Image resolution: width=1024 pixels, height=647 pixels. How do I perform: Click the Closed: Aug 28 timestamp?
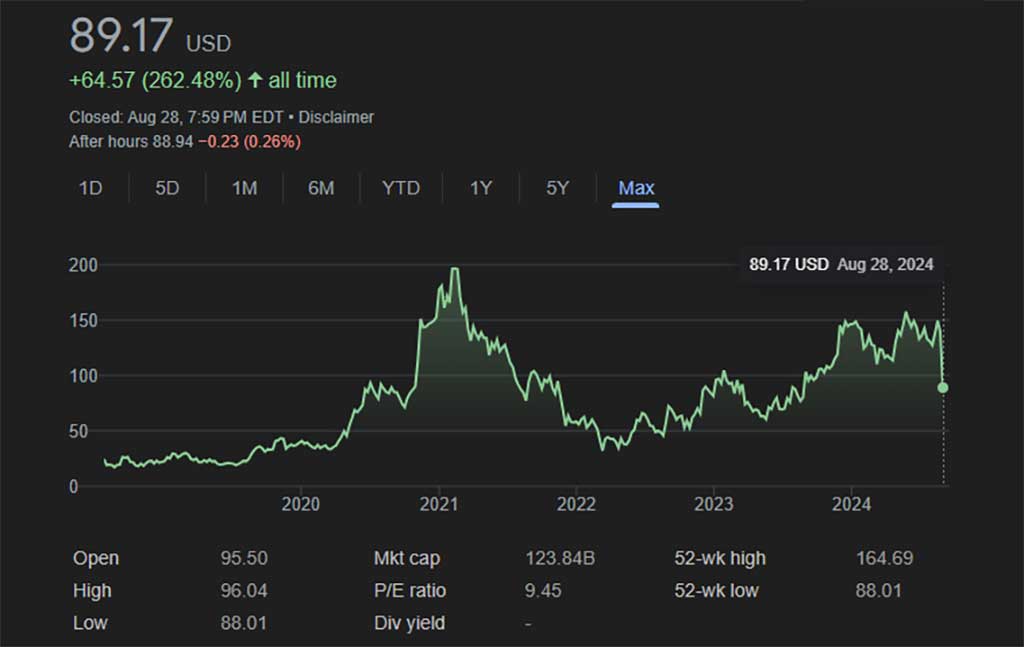176,118
